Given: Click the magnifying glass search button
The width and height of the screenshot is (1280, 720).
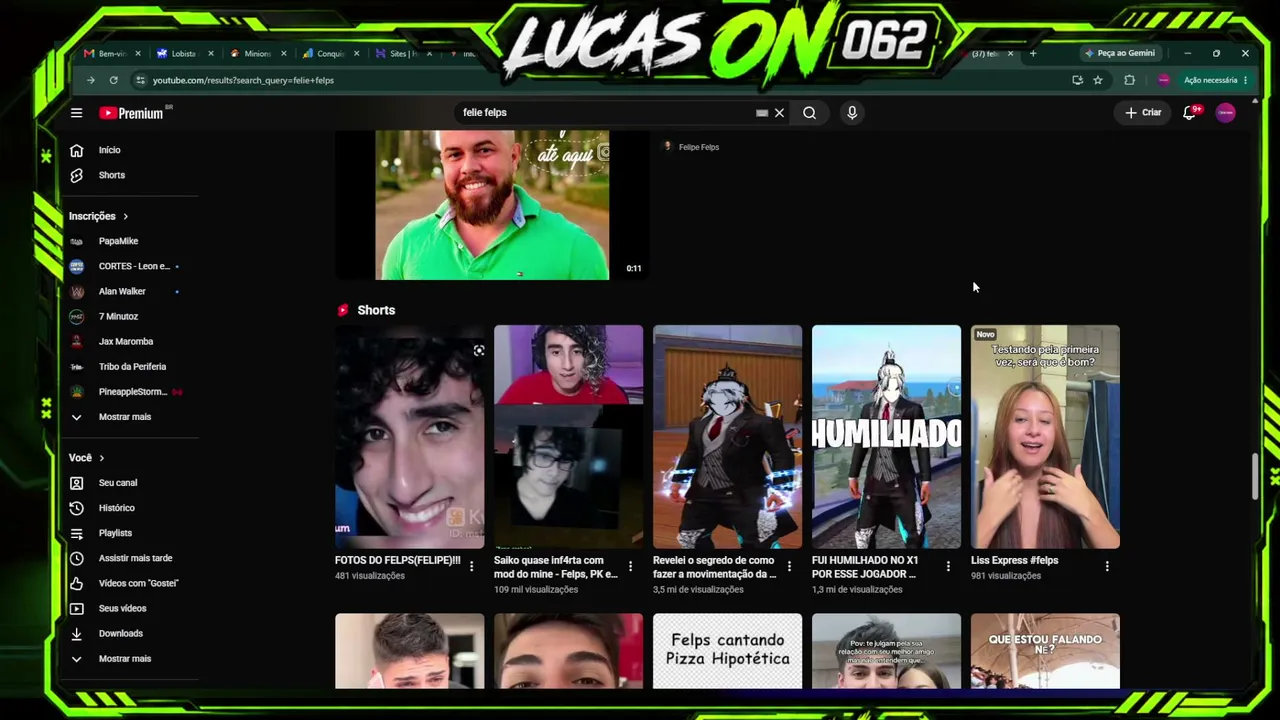Looking at the screenshot, I should [809, 113].
